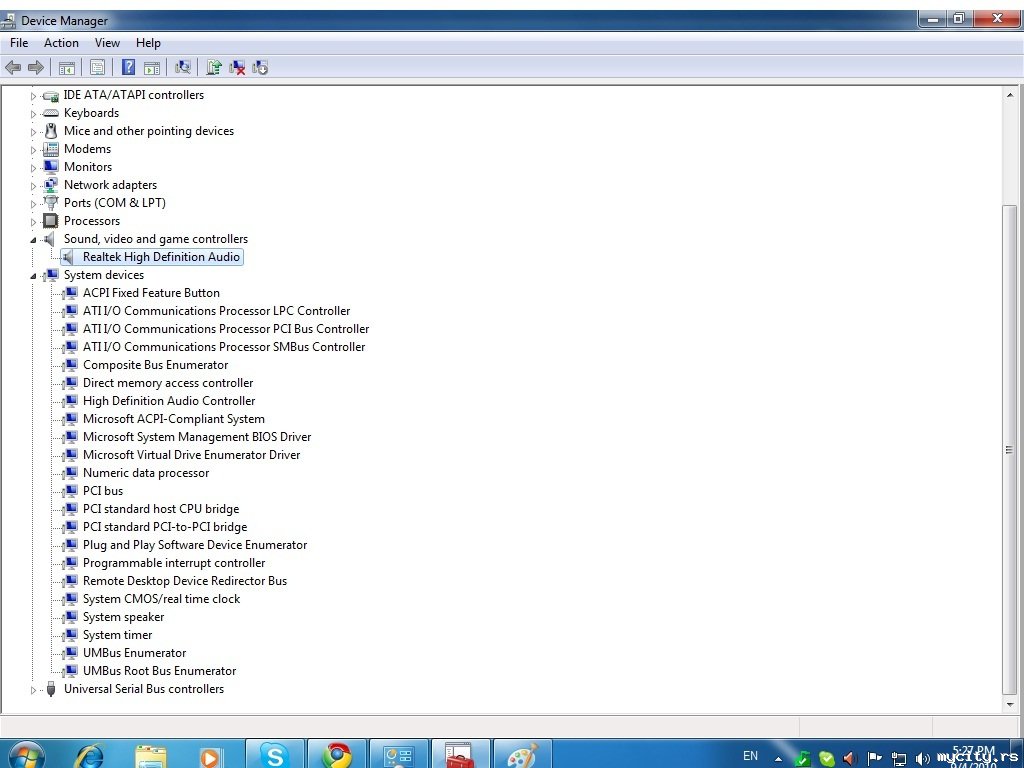
Task: Click the Windows Media Player taskbar icon
Action: [210, 758]
